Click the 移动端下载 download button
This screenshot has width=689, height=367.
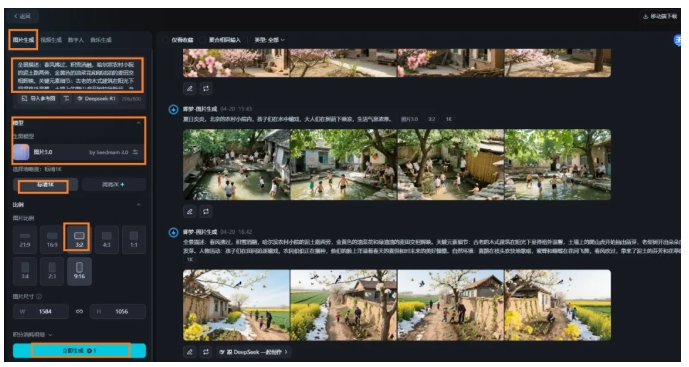pos(660,17)
